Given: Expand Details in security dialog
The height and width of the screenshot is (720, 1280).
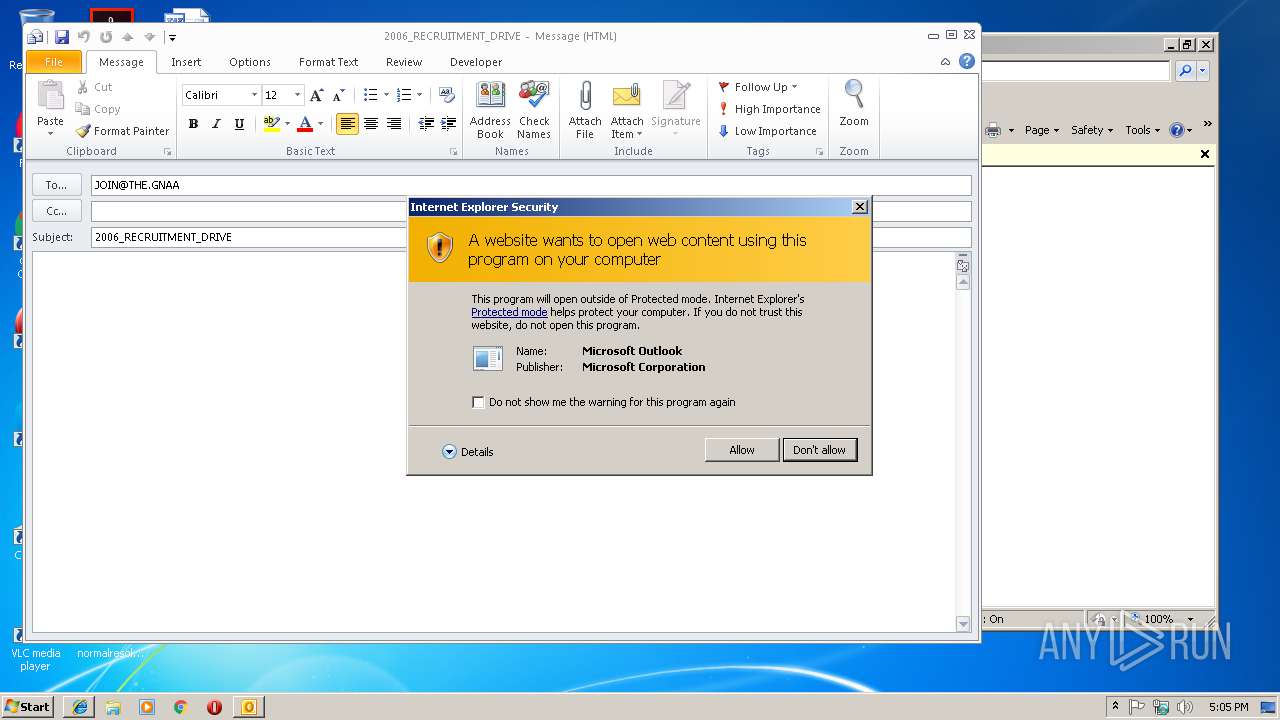Looking at the screenshot, I should [x=468, y=452].
